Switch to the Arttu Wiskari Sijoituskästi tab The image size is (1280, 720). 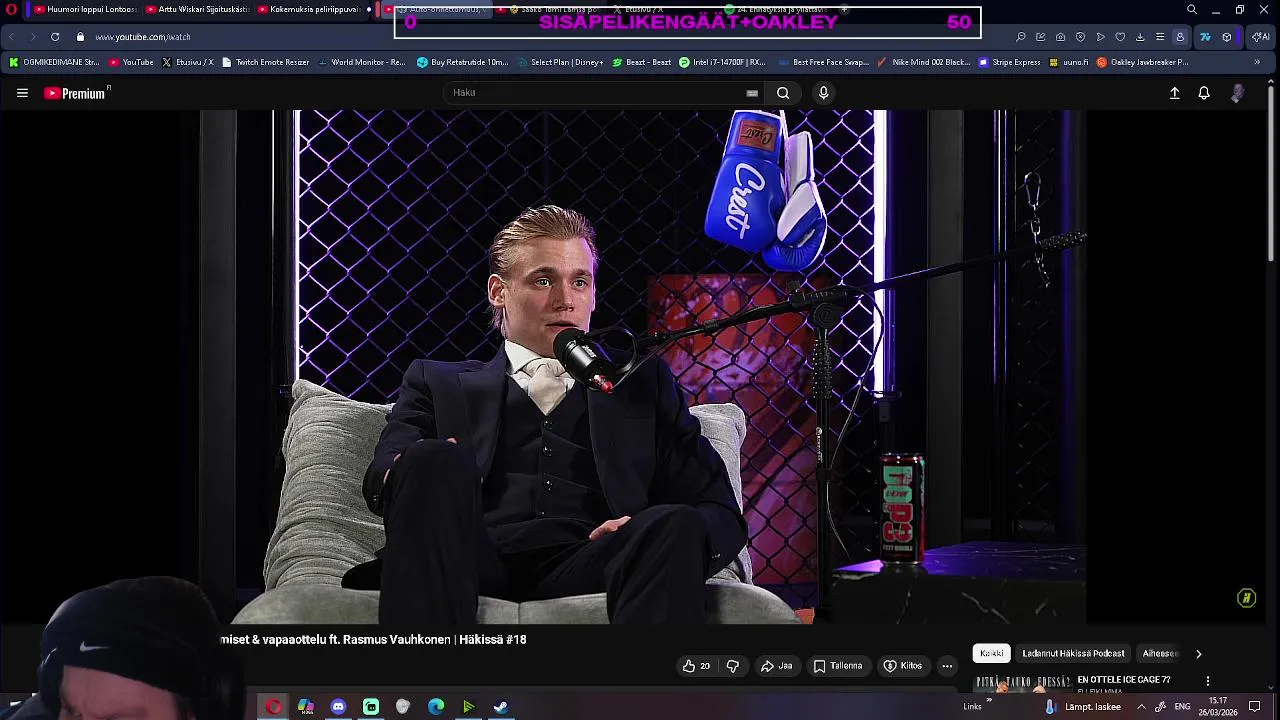(196, 10)
